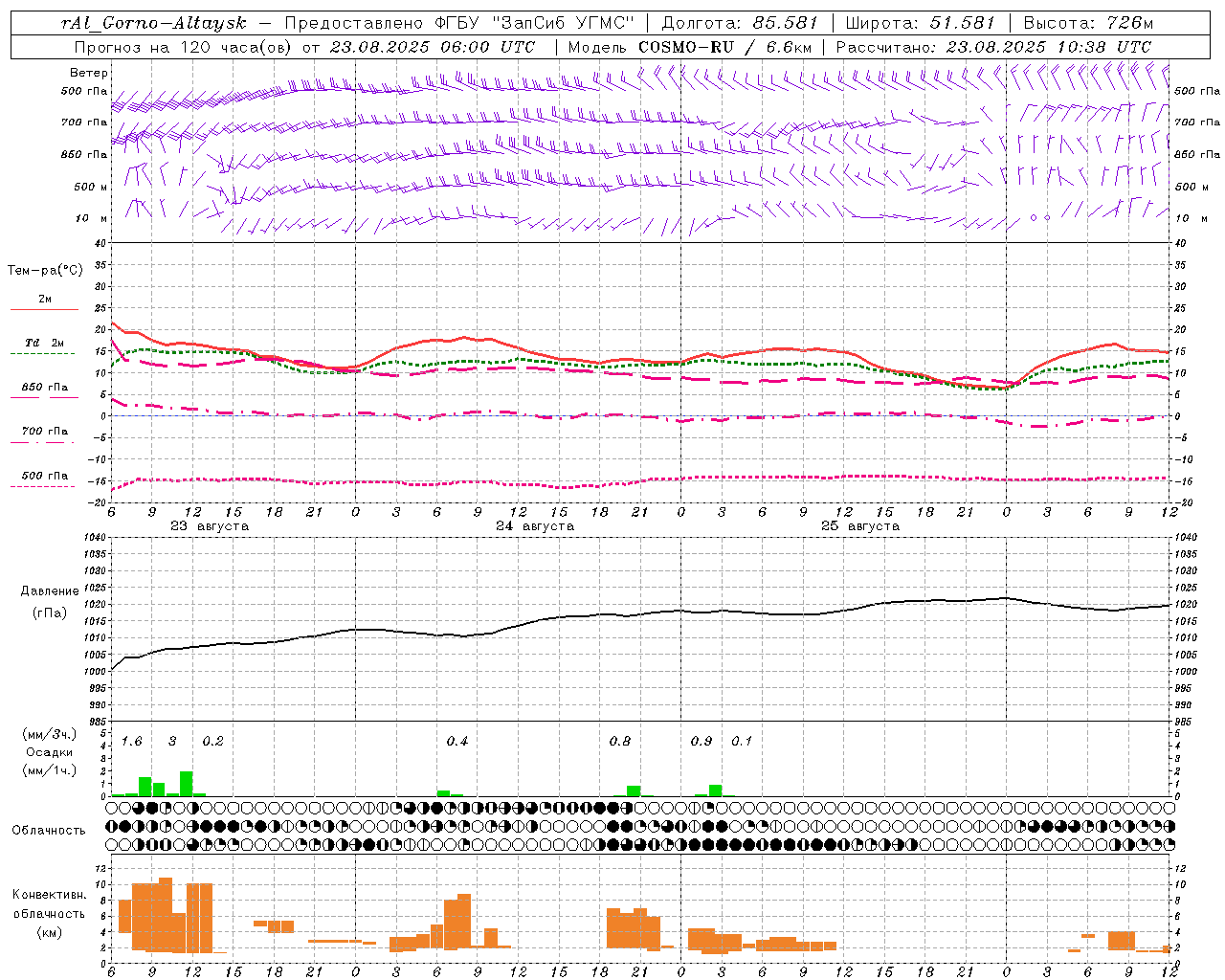Click the (мм/1ч.) hourly precipitation unit label
1225x980 pixels.
click(50, 770)
